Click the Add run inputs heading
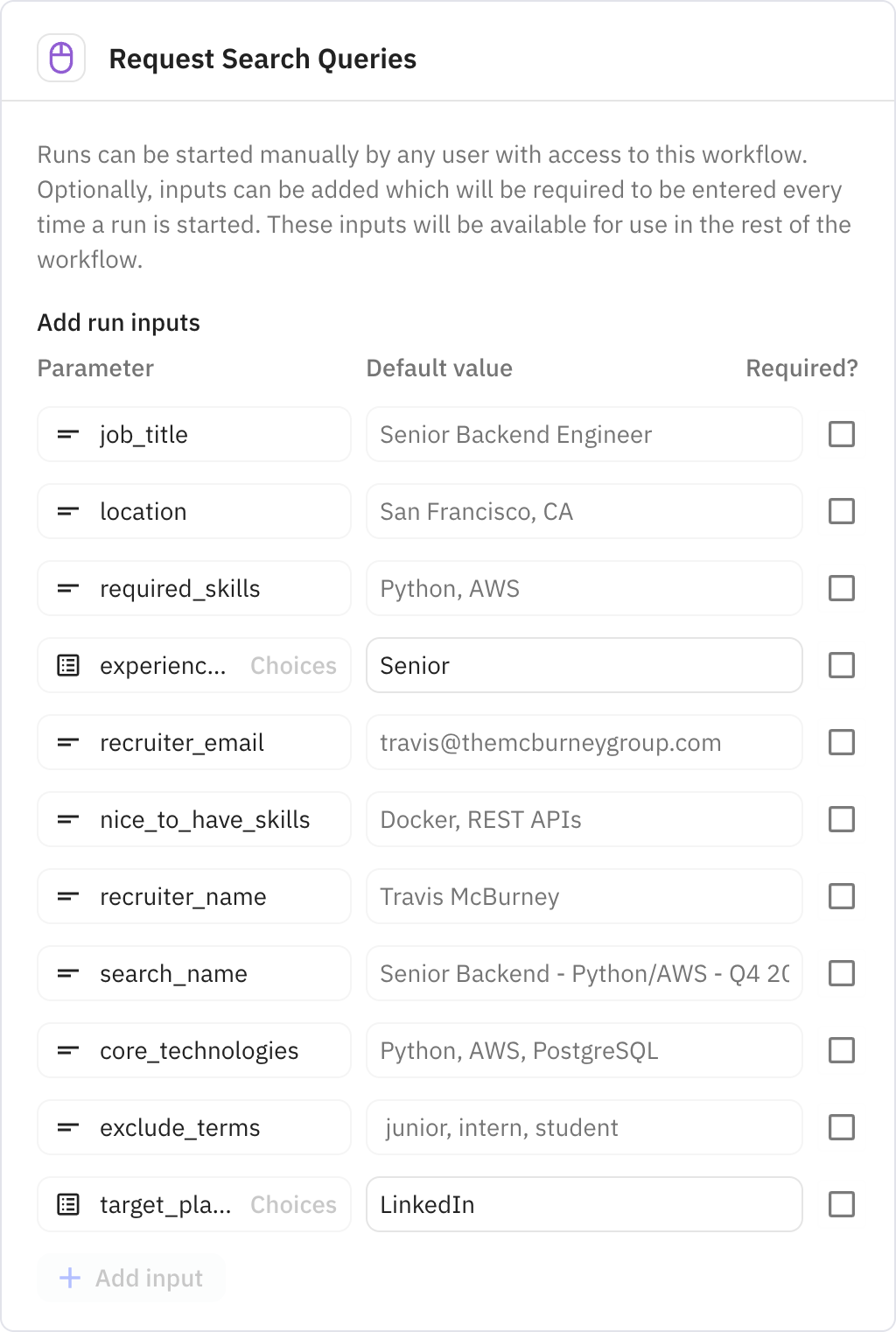The image size is (896, 1332). pyautogui.click(x=118, y=321)
